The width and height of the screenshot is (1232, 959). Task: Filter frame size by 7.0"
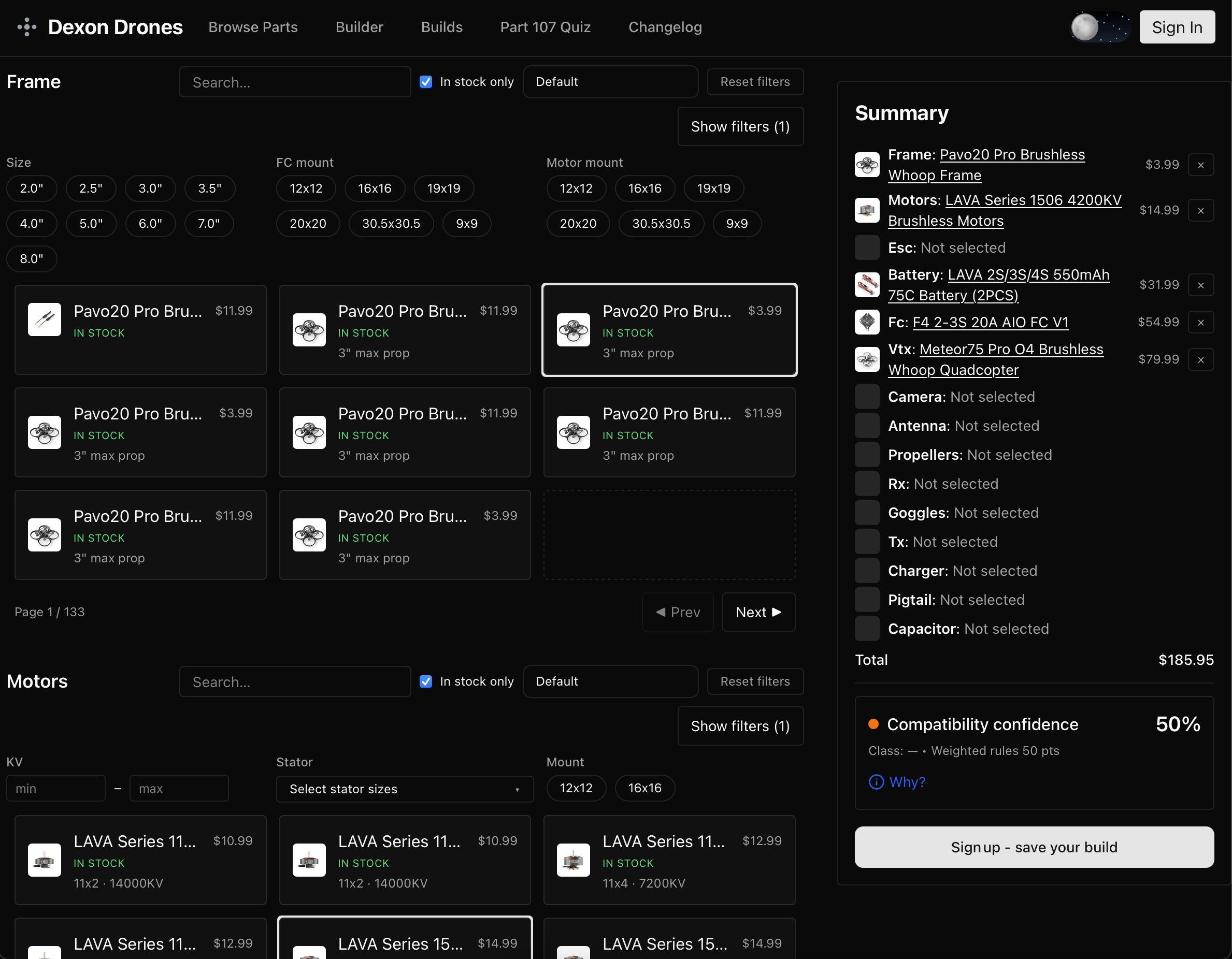[x=209, y=224]
